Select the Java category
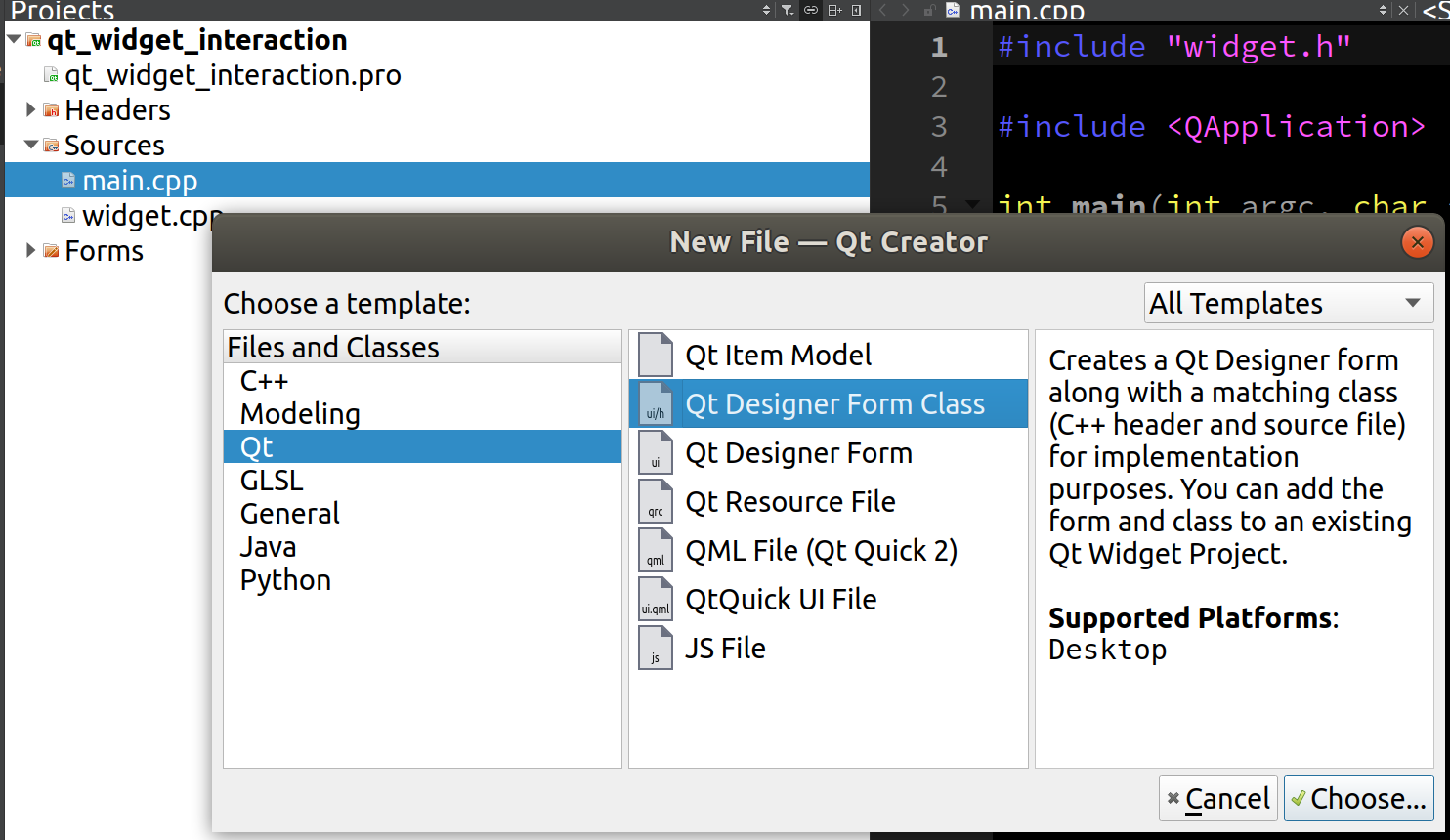Screen dimensions: 1450x840 point(422,546)
